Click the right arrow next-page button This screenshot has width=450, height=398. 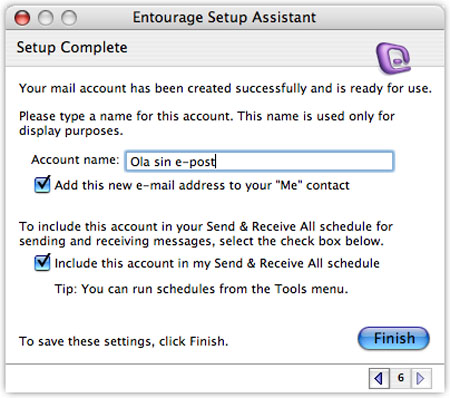[421, 378]
